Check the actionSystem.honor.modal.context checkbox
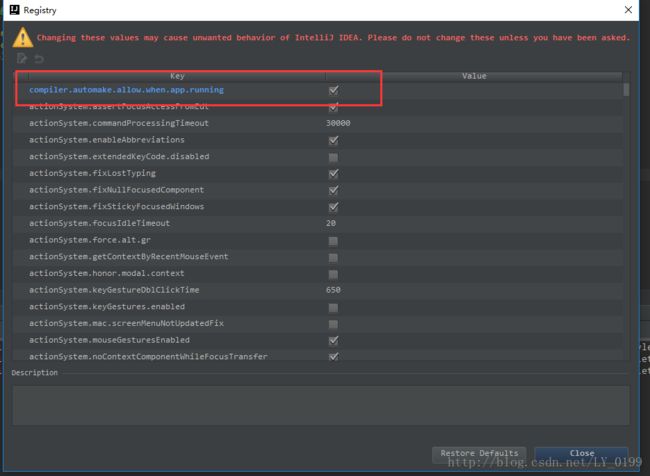Viewport: 650px width, 476px height. [333, 274]
